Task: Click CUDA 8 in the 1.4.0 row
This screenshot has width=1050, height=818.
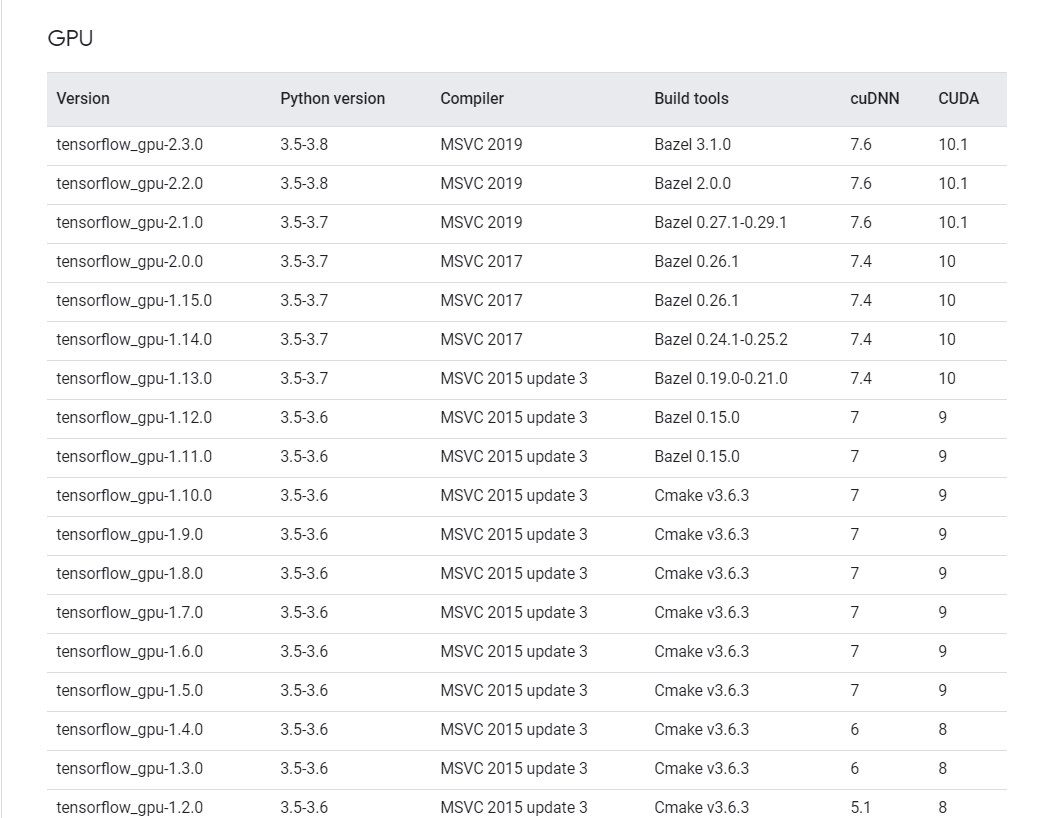Action: pyautogui.click(x=942, y=729)
